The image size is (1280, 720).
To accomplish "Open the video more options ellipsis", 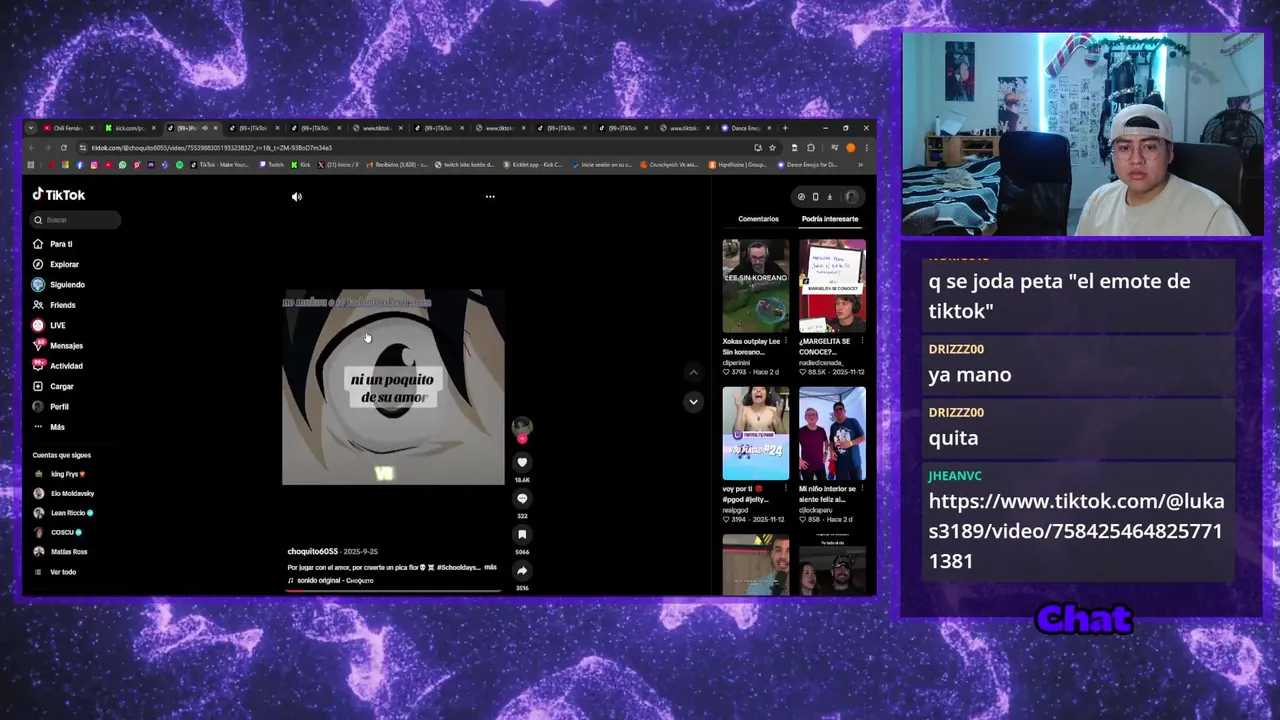I will click(x=490, y=197).
